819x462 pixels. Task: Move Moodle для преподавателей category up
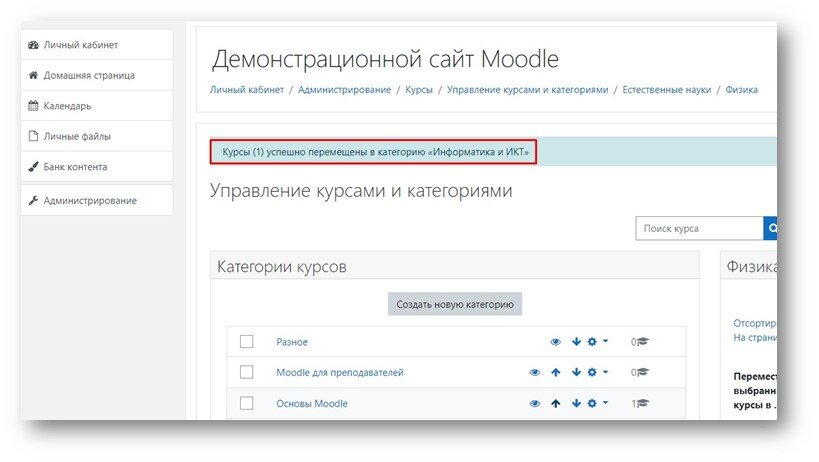point(556,372)
